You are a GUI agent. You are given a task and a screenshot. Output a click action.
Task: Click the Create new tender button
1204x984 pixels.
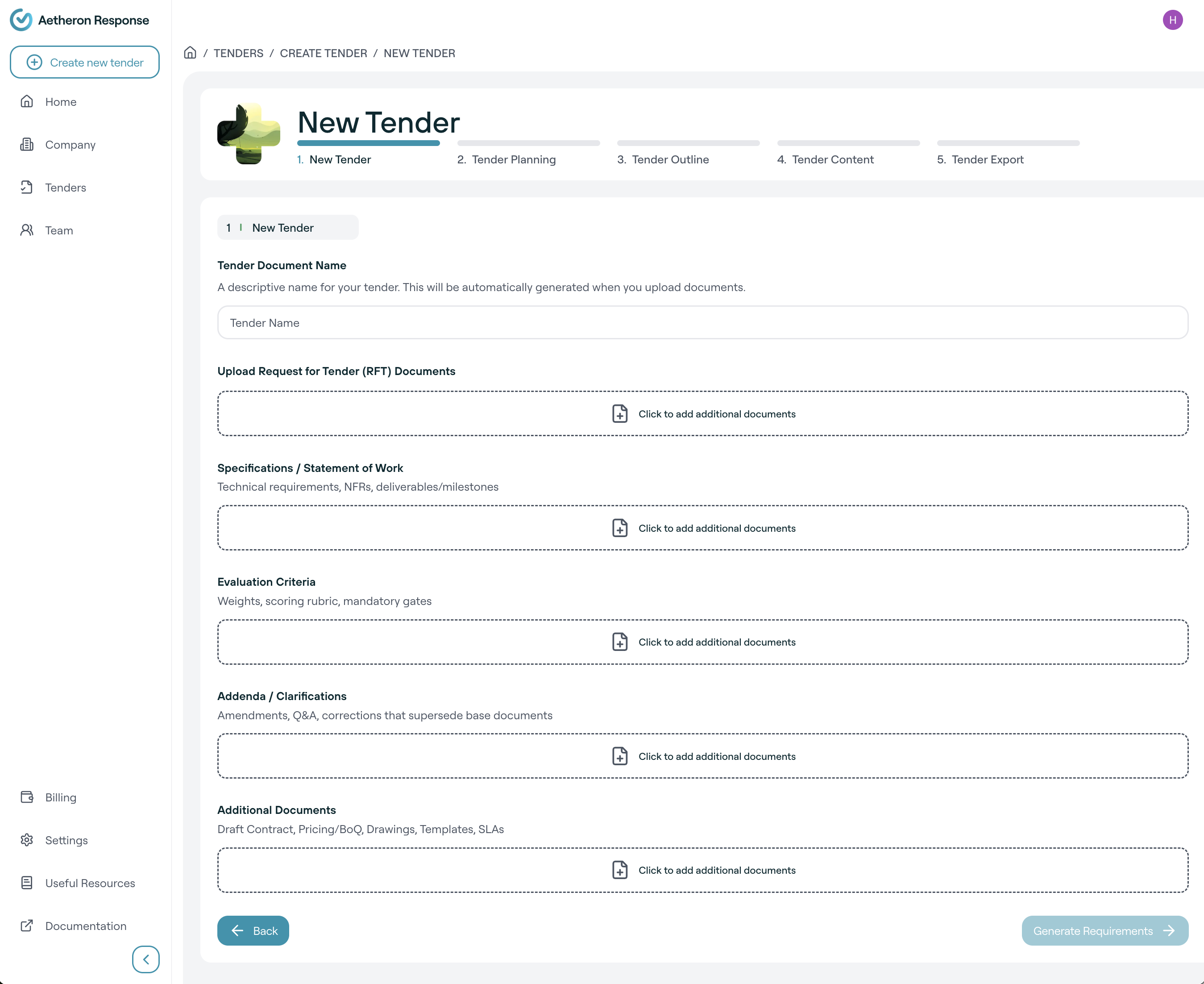tap(84, 63)
